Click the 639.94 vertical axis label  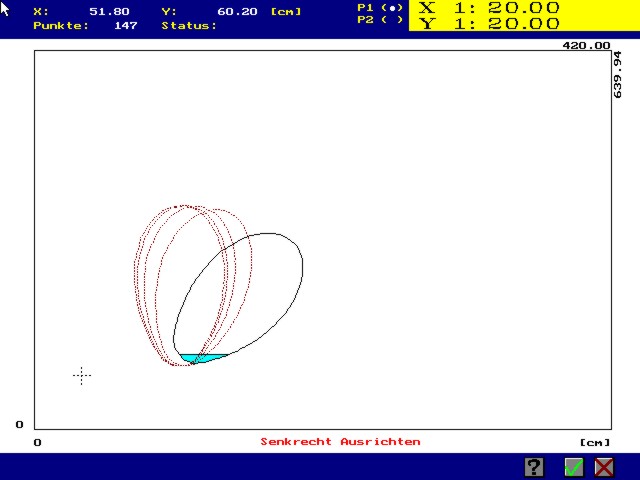[x=618, y=74]
